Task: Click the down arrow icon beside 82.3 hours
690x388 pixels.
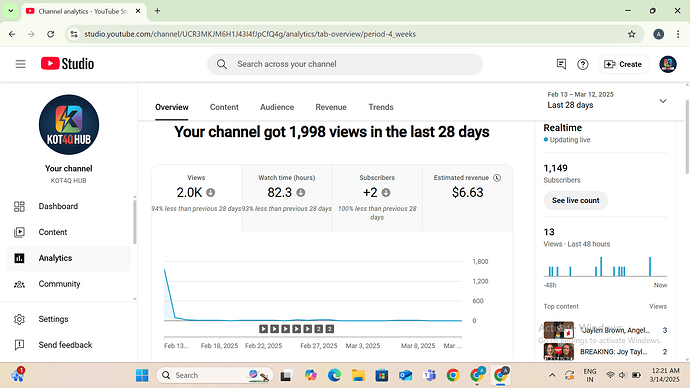Action: (x=301, y=192)
